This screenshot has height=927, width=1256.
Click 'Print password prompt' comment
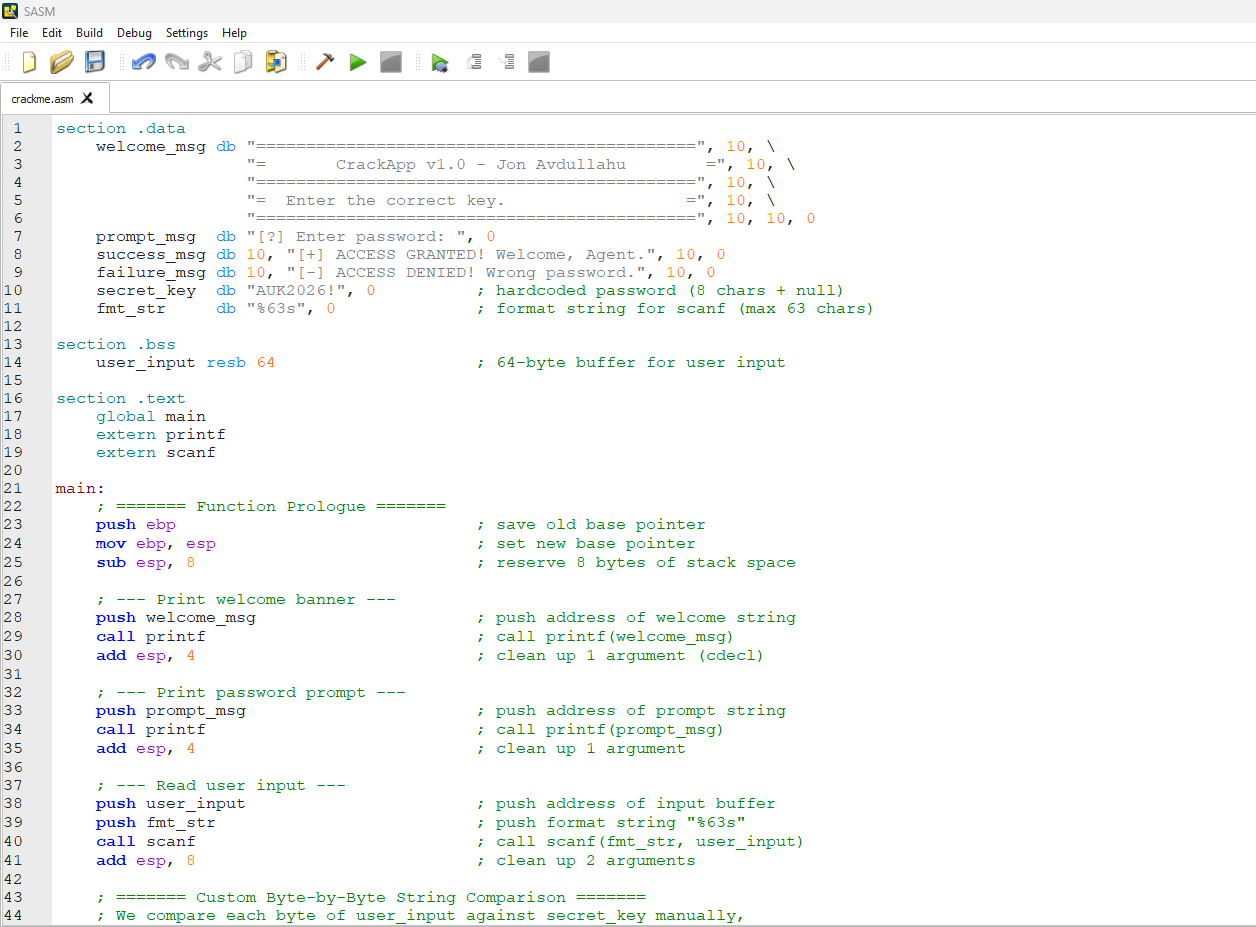pos(251,692)
